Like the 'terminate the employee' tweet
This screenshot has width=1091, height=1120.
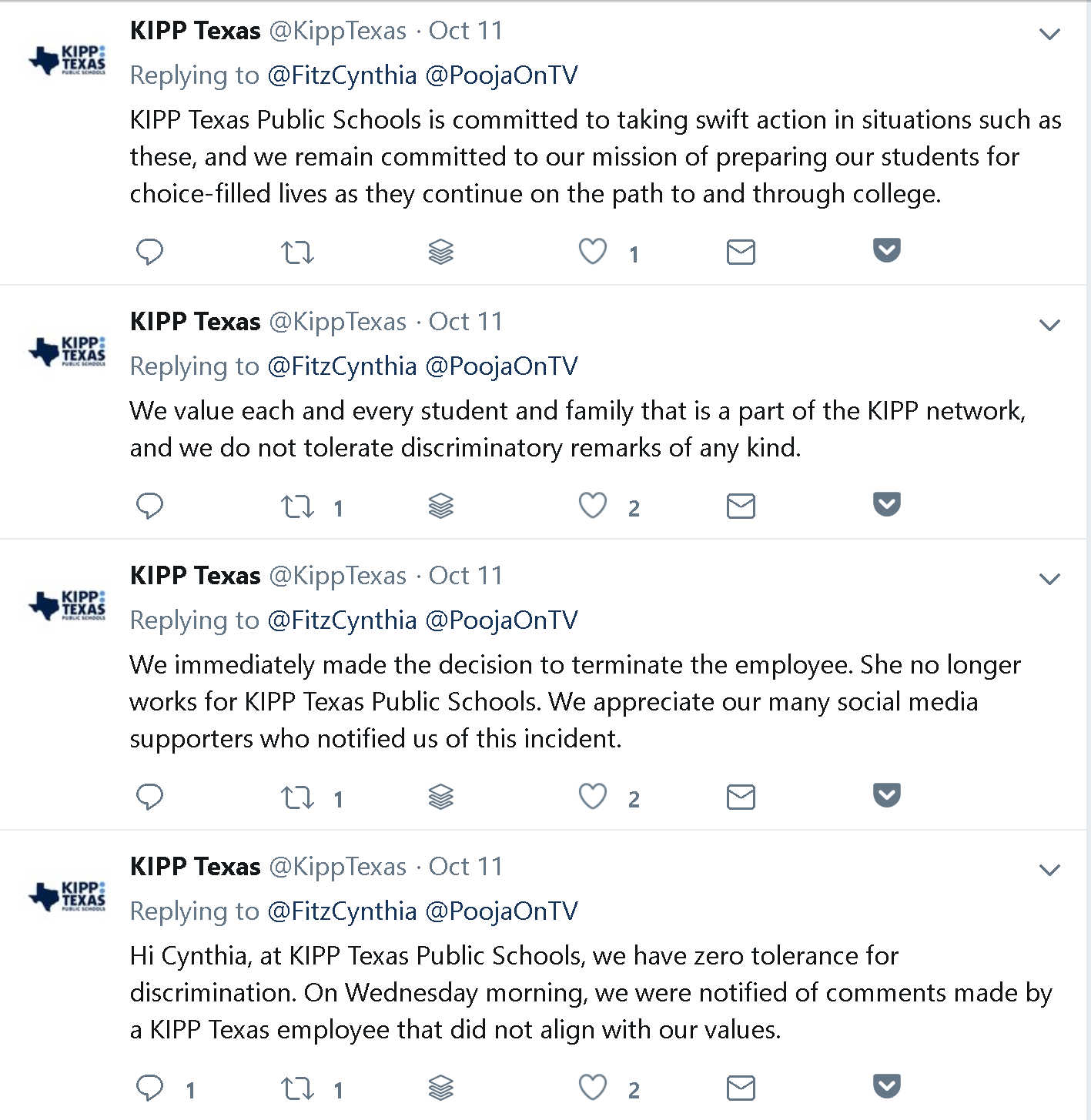593,797
